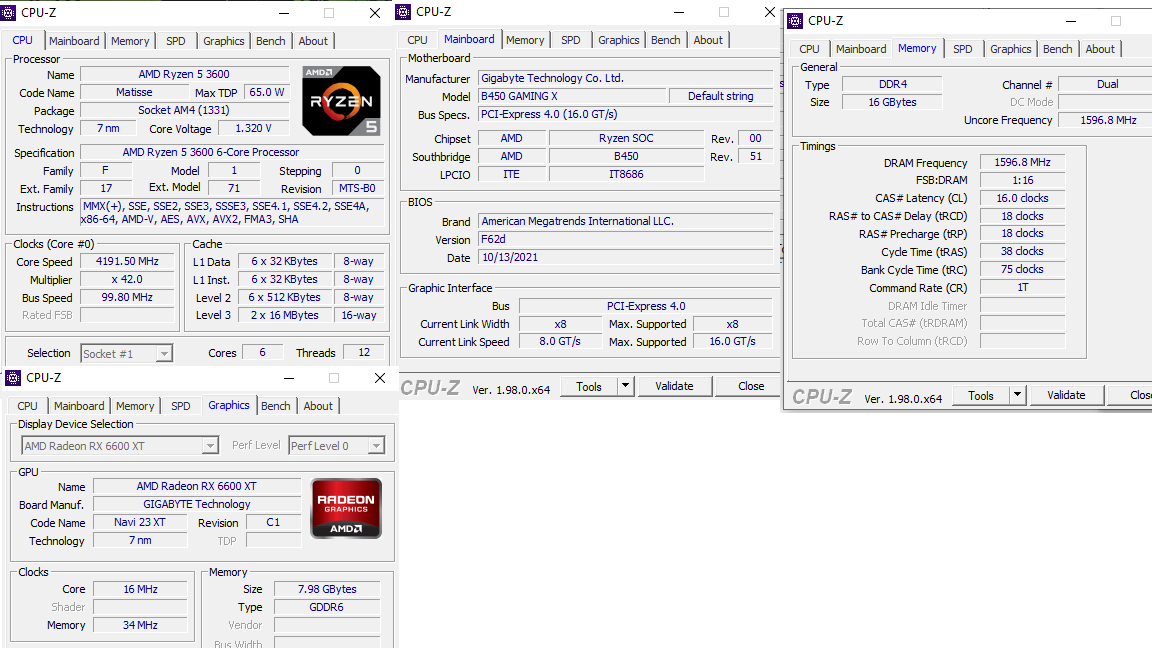The height and width of the screenshot is (648, 1152).
Task: Switch to CPU tab in the Memory window
Action: pos(809,49)
